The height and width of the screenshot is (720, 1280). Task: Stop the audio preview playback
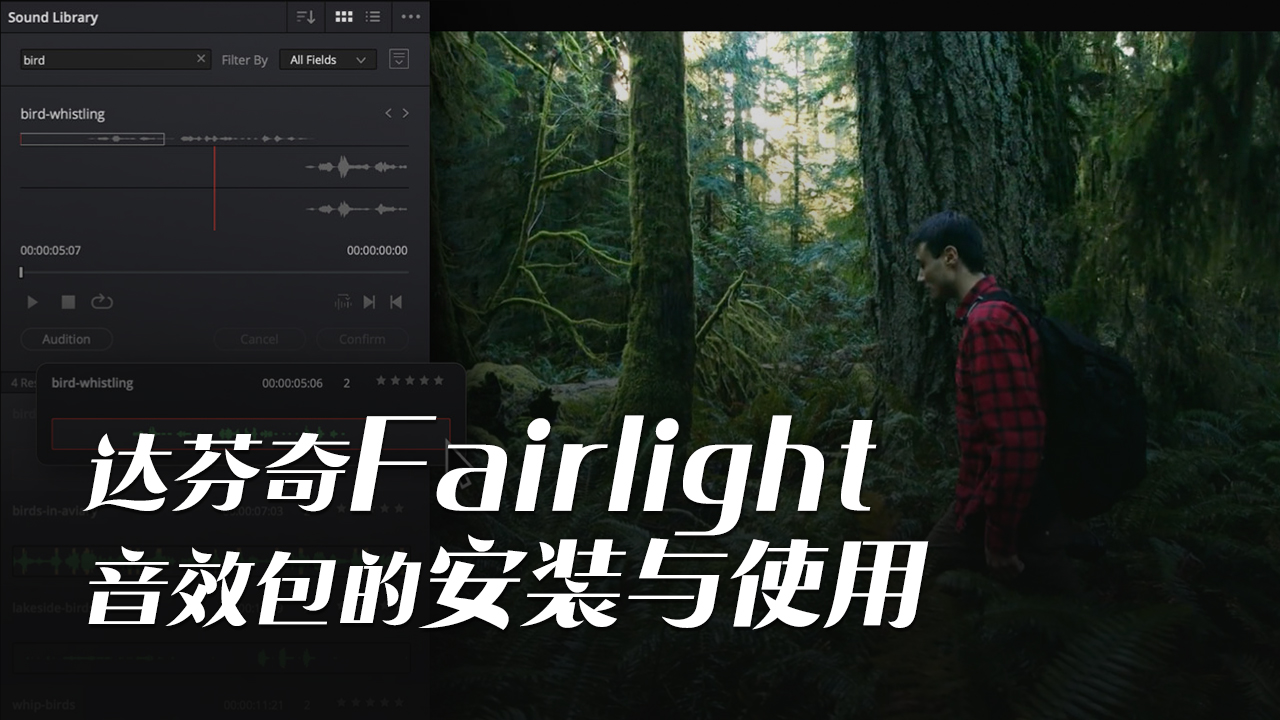[68, 302]
